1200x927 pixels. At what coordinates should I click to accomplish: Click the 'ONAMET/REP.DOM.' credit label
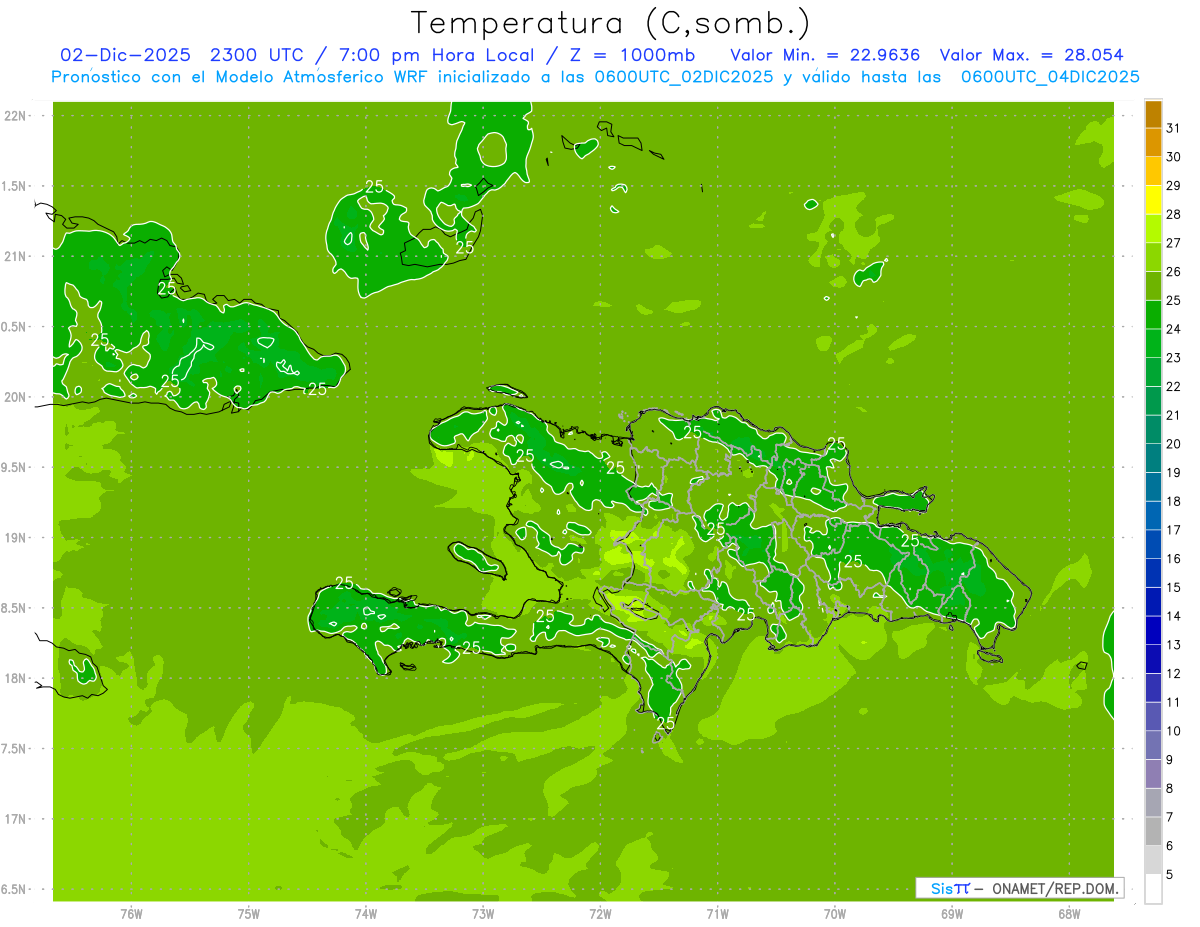coord(1055,888)
